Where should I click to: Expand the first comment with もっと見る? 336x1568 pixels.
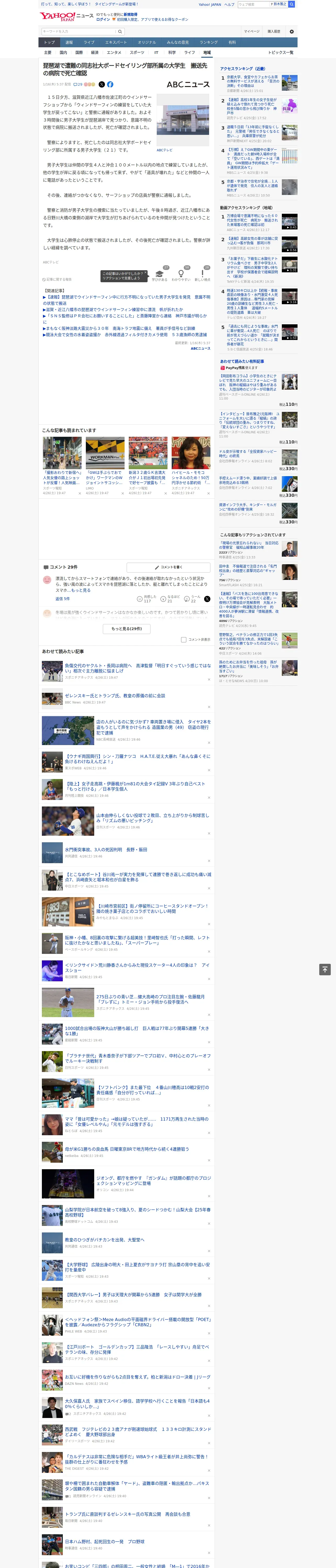pyautogui.click(x=81, y=590)
